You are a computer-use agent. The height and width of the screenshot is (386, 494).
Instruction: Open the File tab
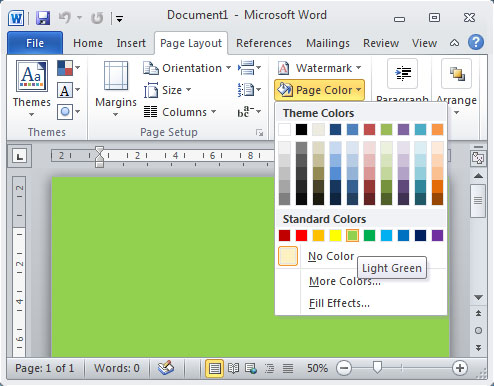tap(35, 43)
